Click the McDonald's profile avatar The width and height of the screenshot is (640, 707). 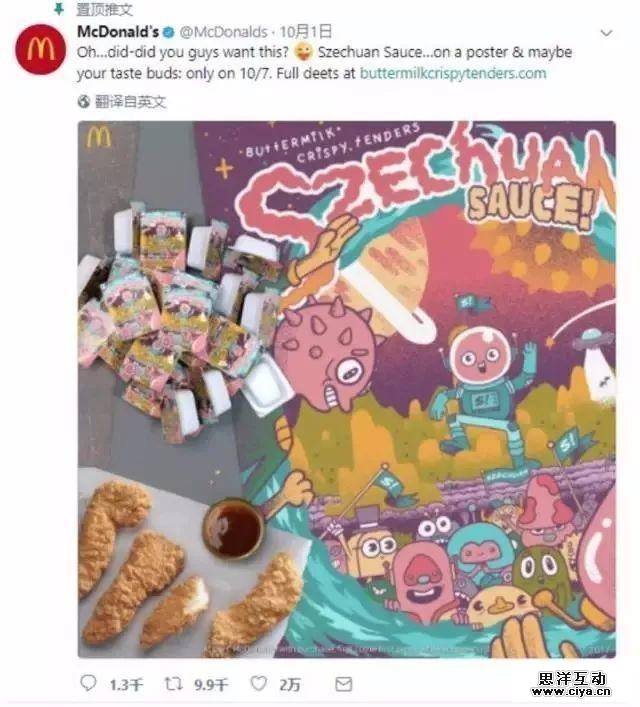[41, 50]
